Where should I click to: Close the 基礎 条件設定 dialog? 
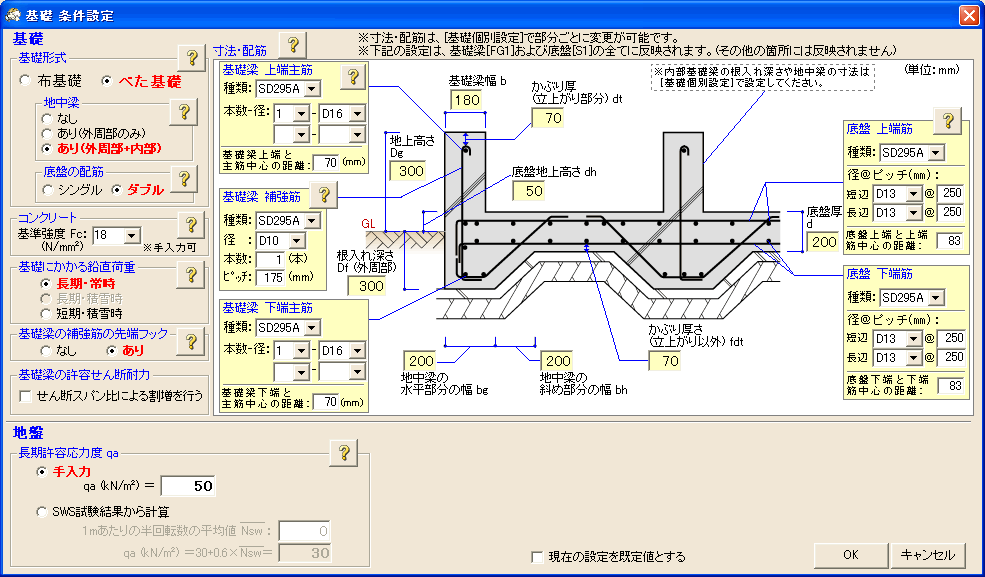pos(969,15)
